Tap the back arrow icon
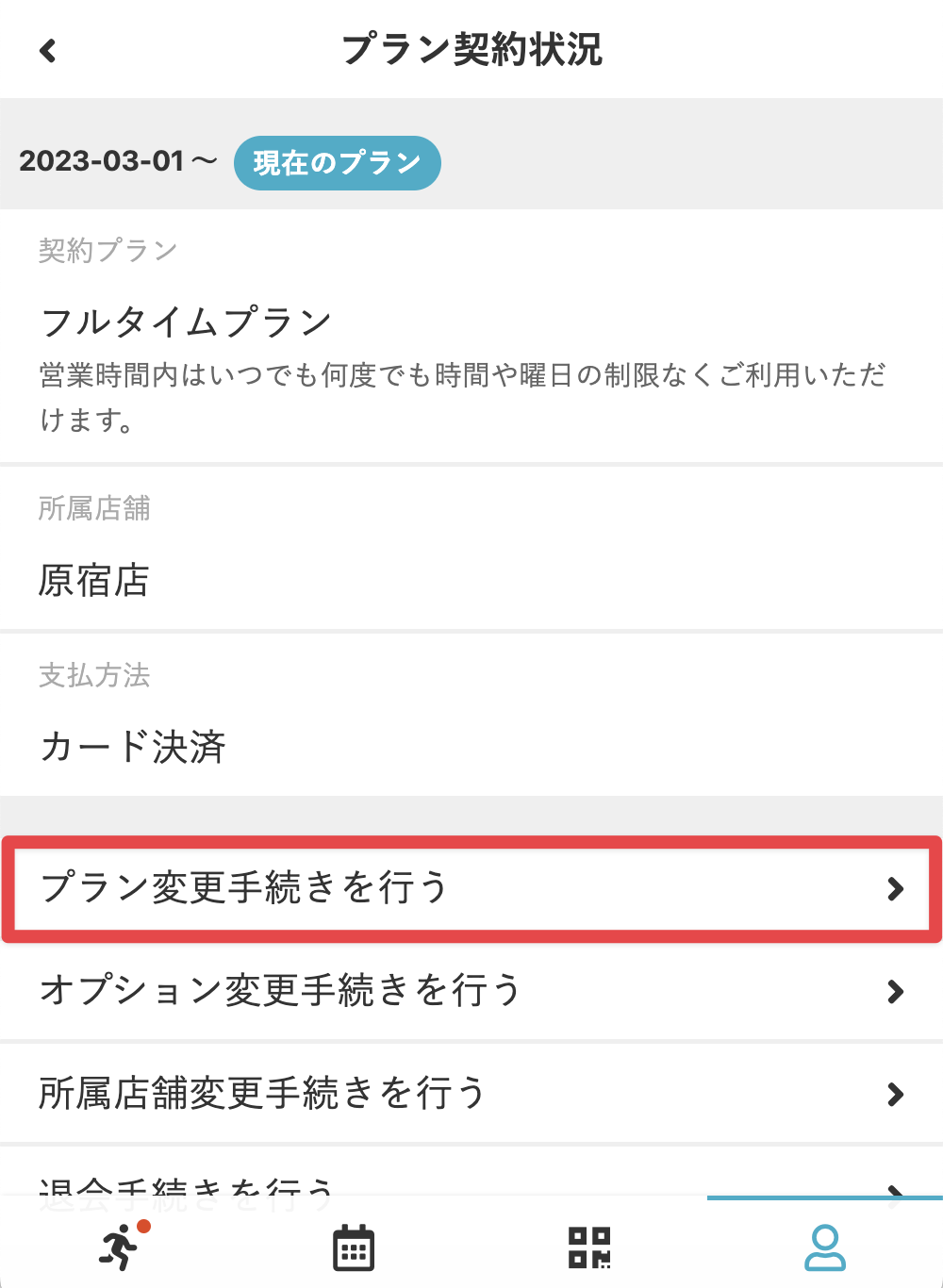Image resolution: width=943 pixels, height=1288 pixels. (x=48, y=50)
